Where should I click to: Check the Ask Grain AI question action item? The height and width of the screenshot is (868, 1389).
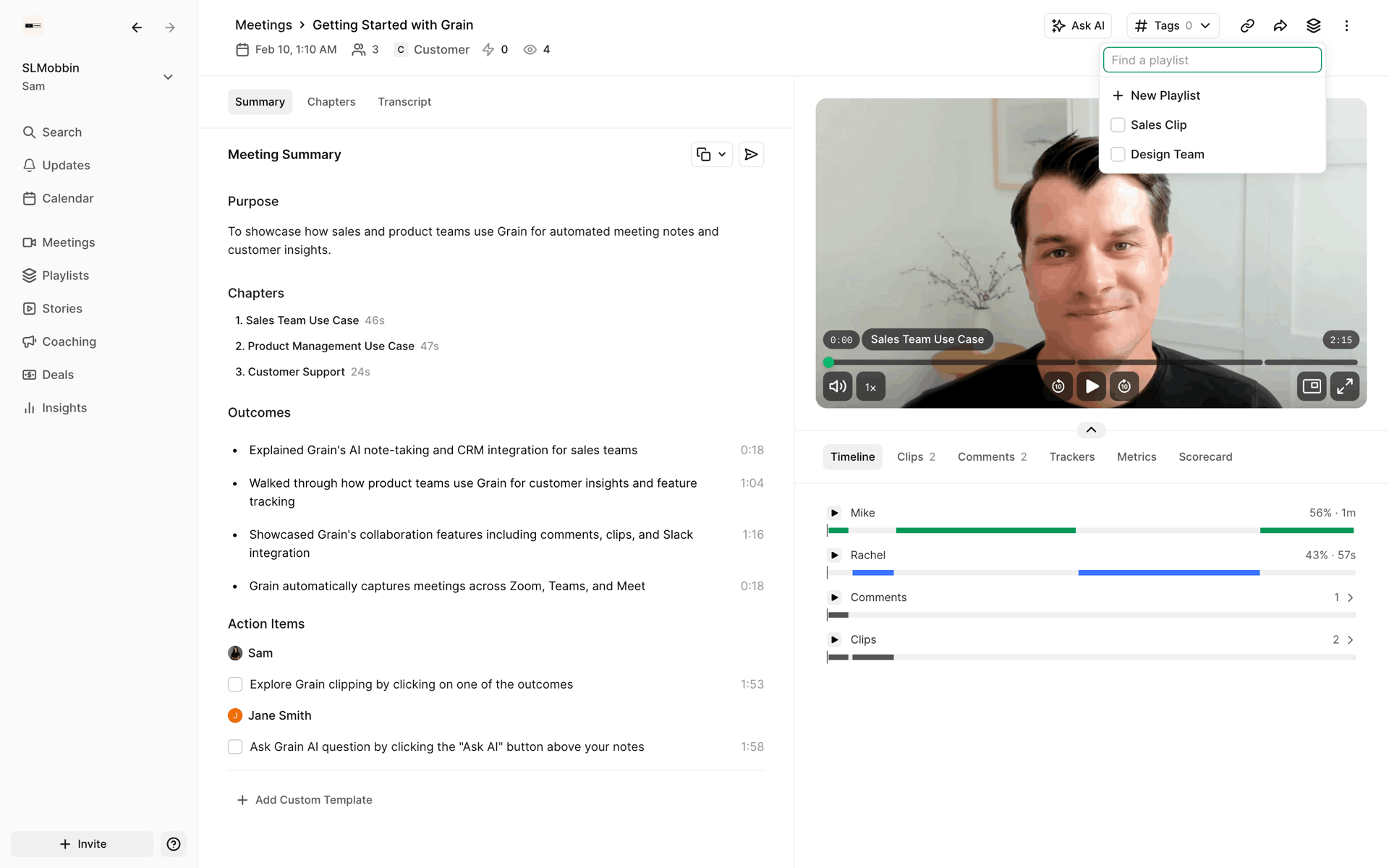click(x=235, y=746)
